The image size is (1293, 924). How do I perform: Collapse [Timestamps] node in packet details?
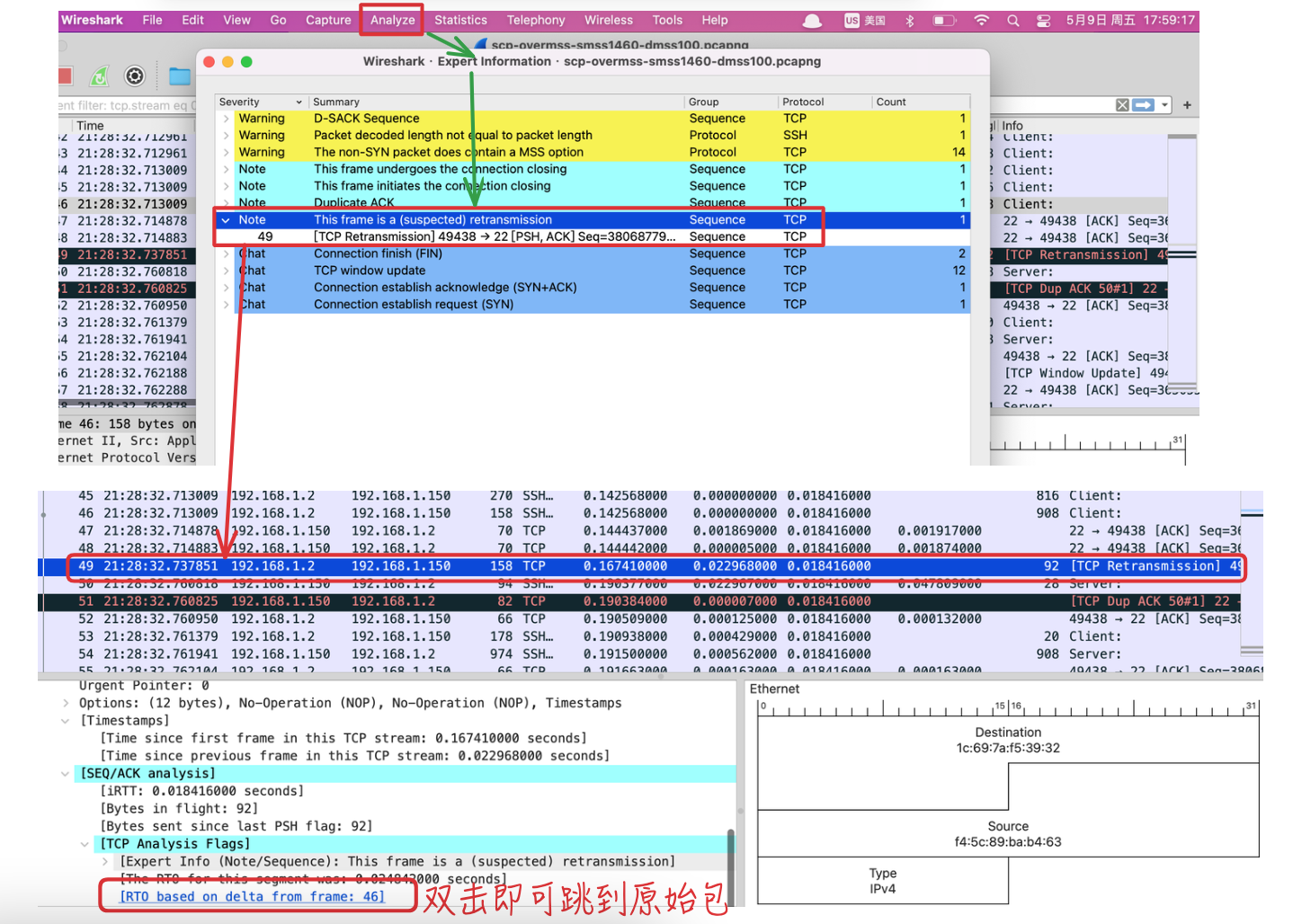[66, 721]
